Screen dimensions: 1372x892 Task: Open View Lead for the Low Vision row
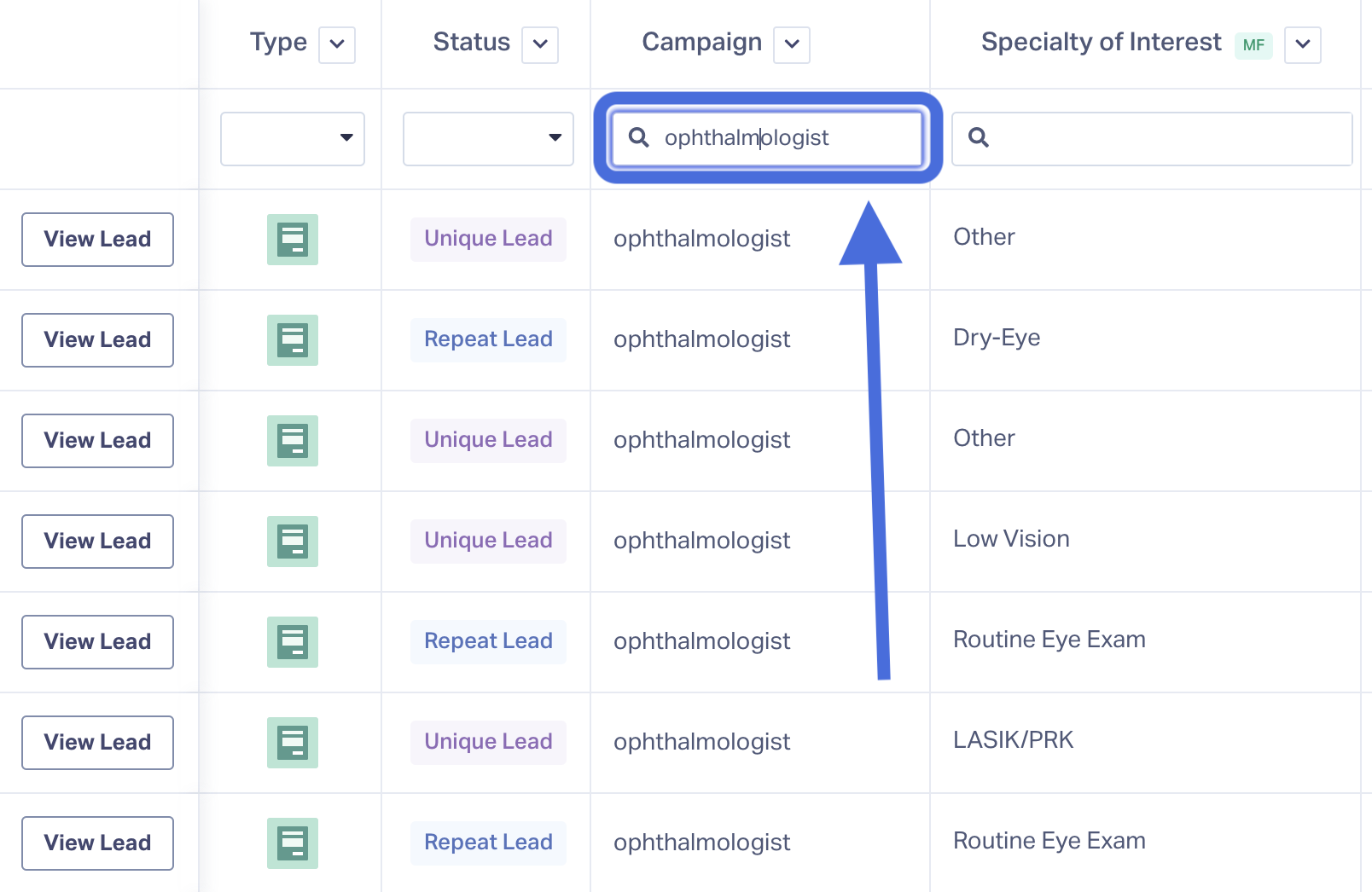(x=97, y=542)
